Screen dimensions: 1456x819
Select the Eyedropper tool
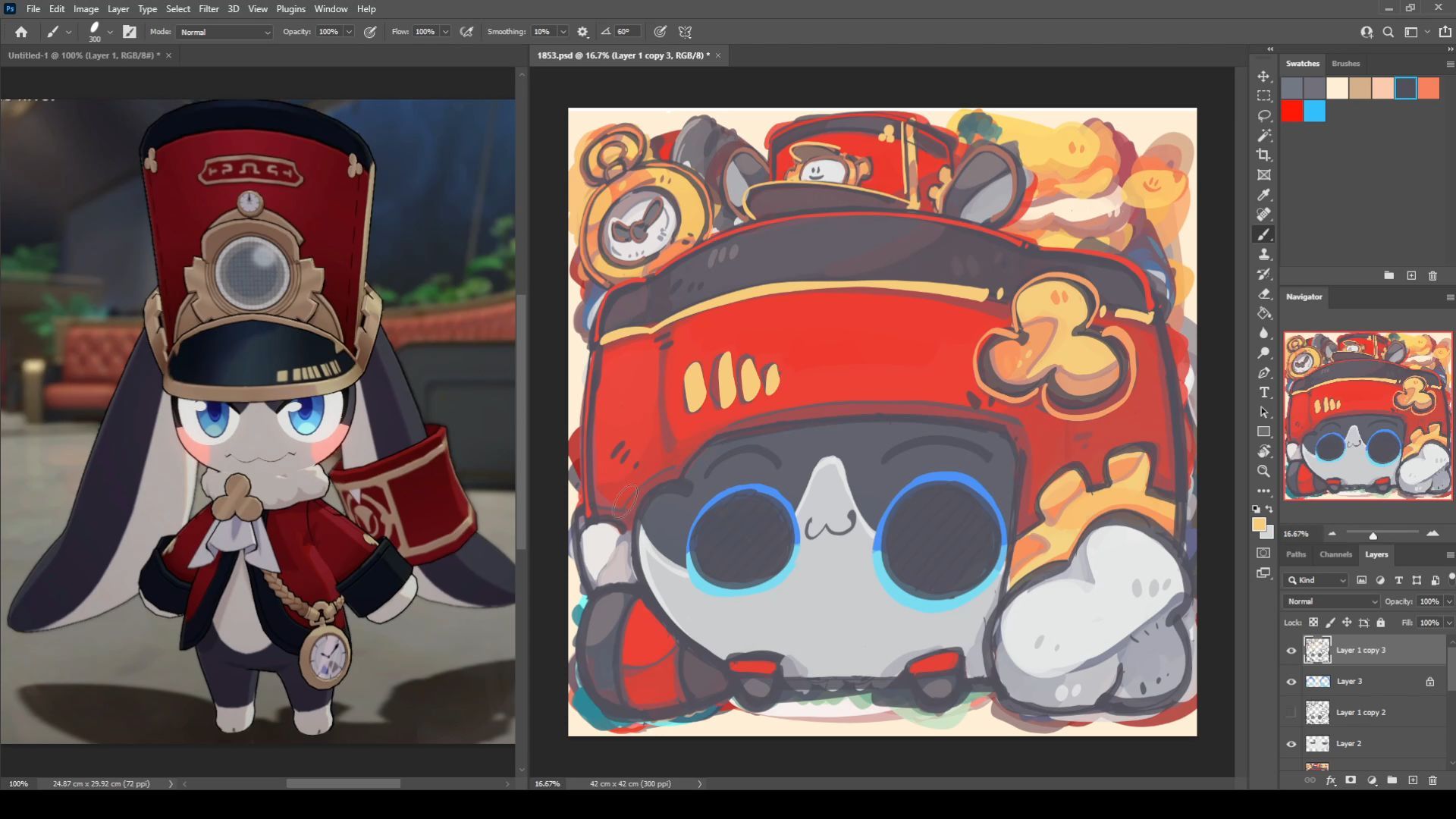point(1263,195)
